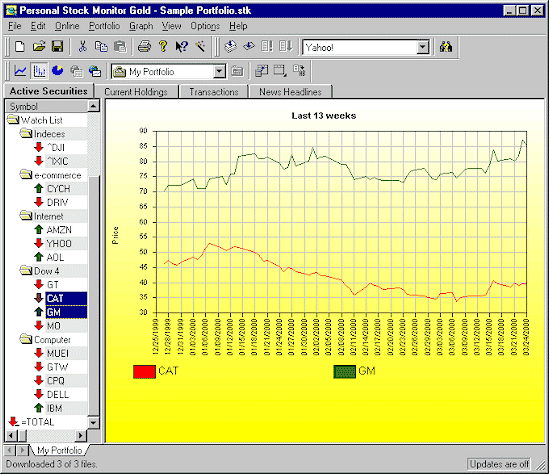Open the Help menu
This screenshot has height=475, width=550.
[x=238, y=26]
